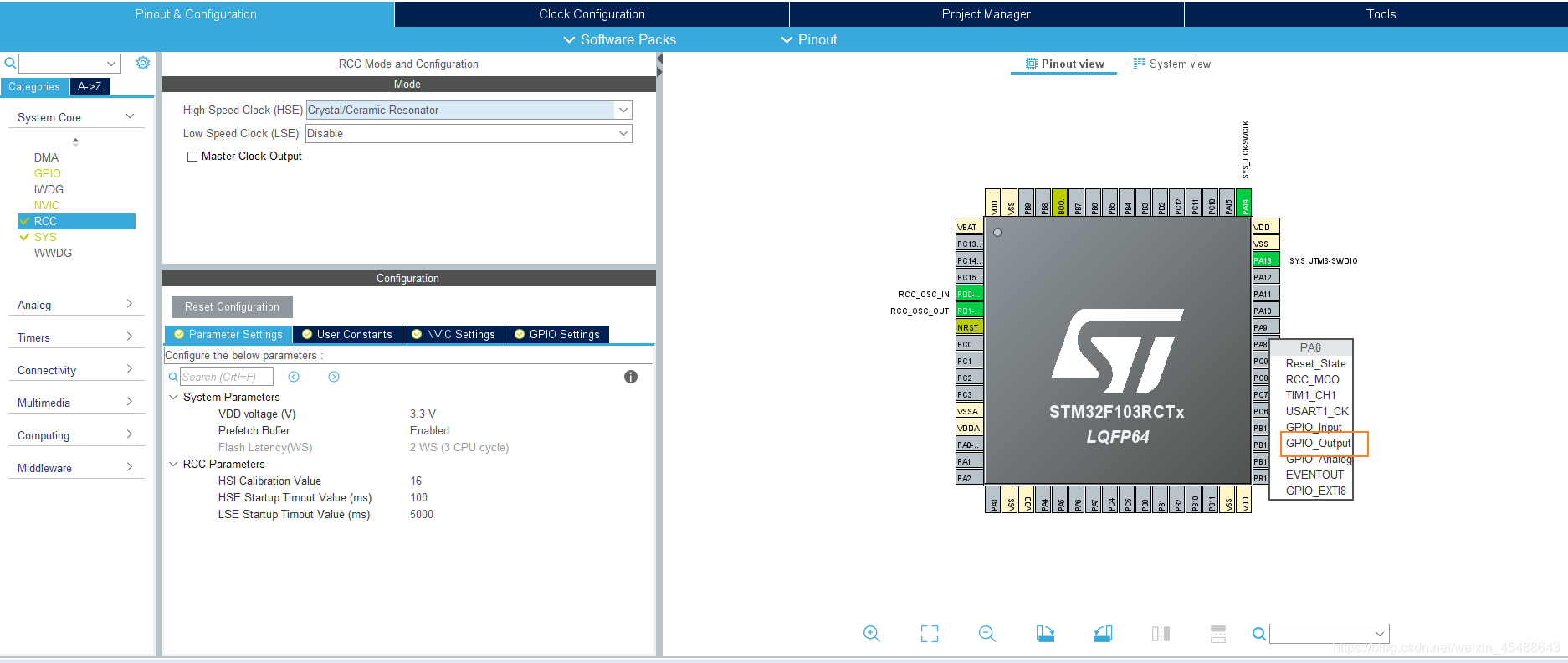
Task: Click the PA13 pin on chip
Action: 1266,260
